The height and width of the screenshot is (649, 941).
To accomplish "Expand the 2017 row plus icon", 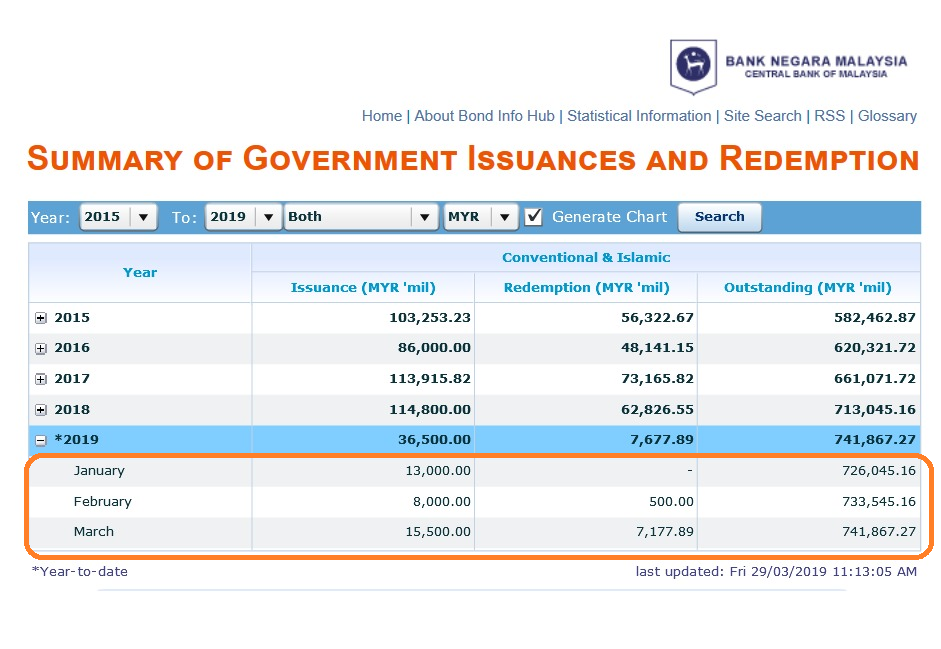I will click(x=41, y=379).
